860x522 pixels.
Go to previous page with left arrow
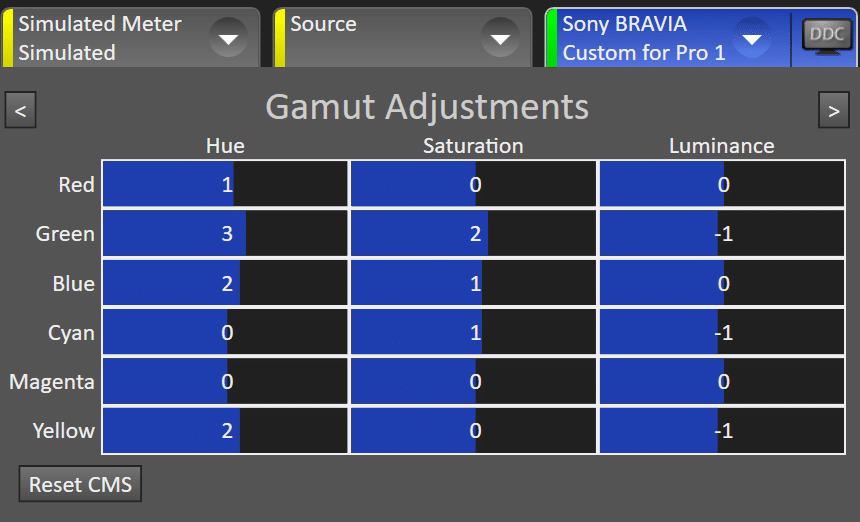pos(20,110)
